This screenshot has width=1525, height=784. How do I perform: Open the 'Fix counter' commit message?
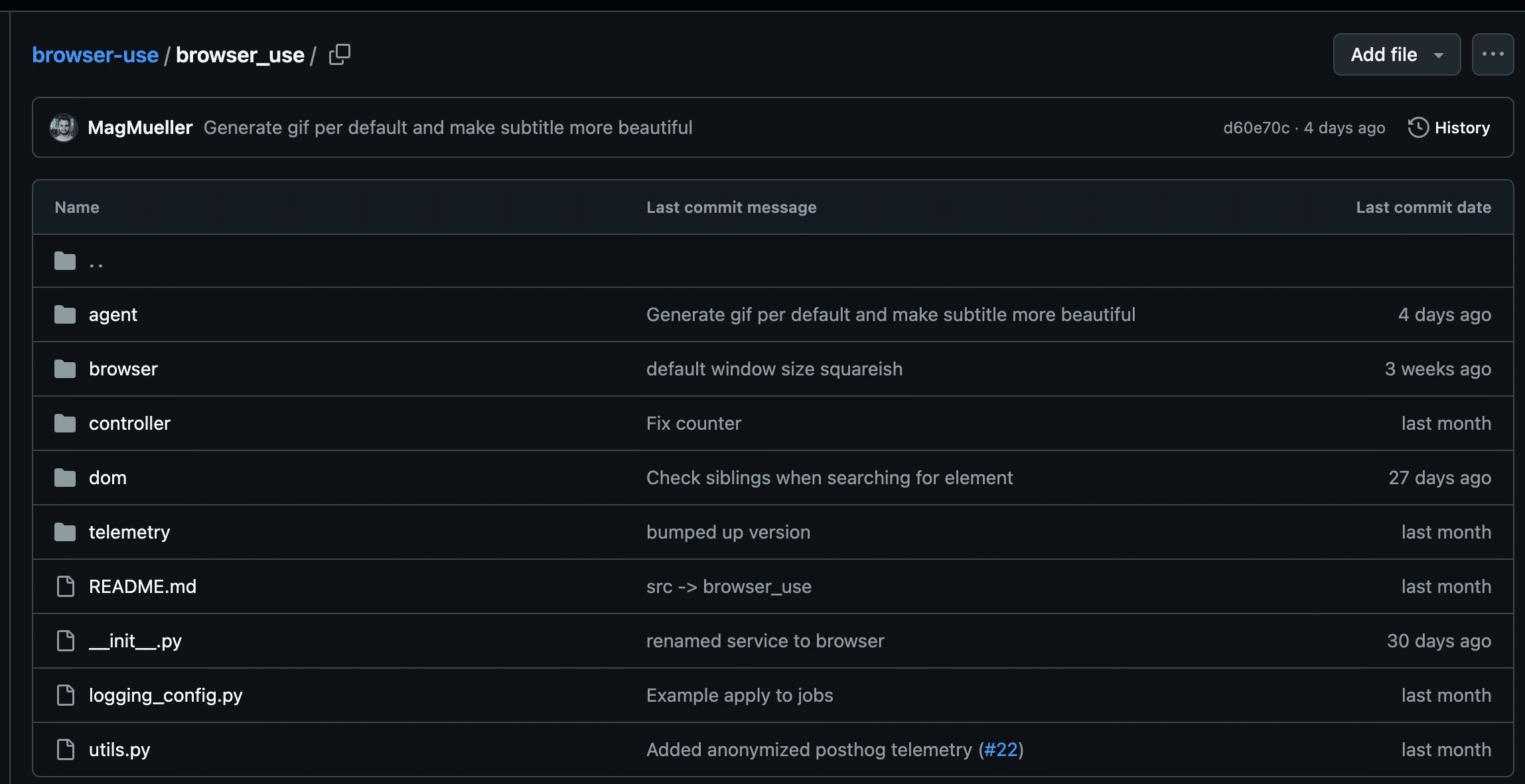click(693, 423)
